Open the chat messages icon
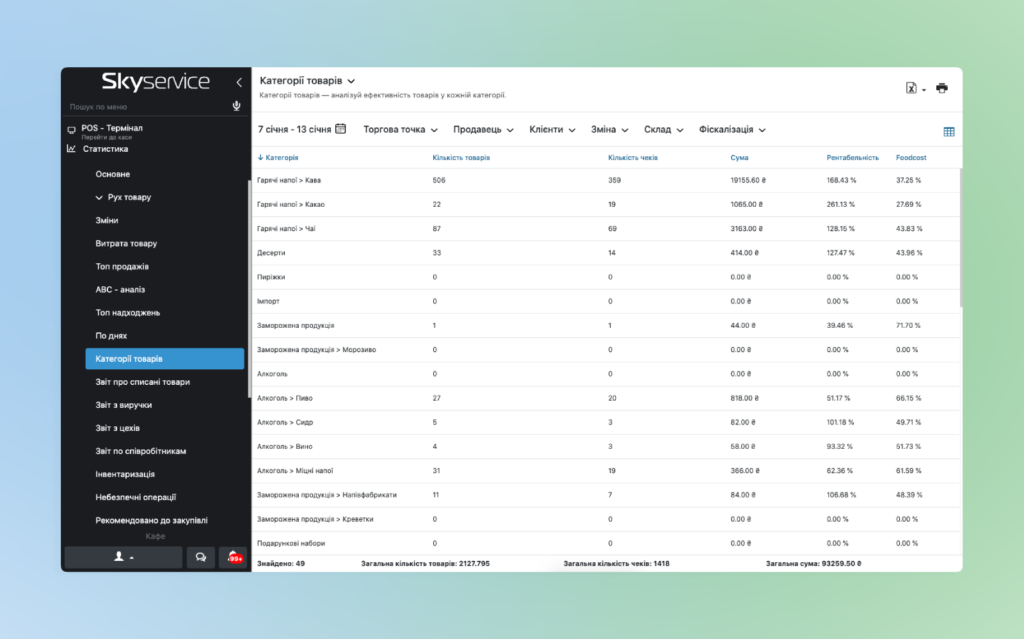Screen dimensions: 1024x639 click(x=201, y=557)
